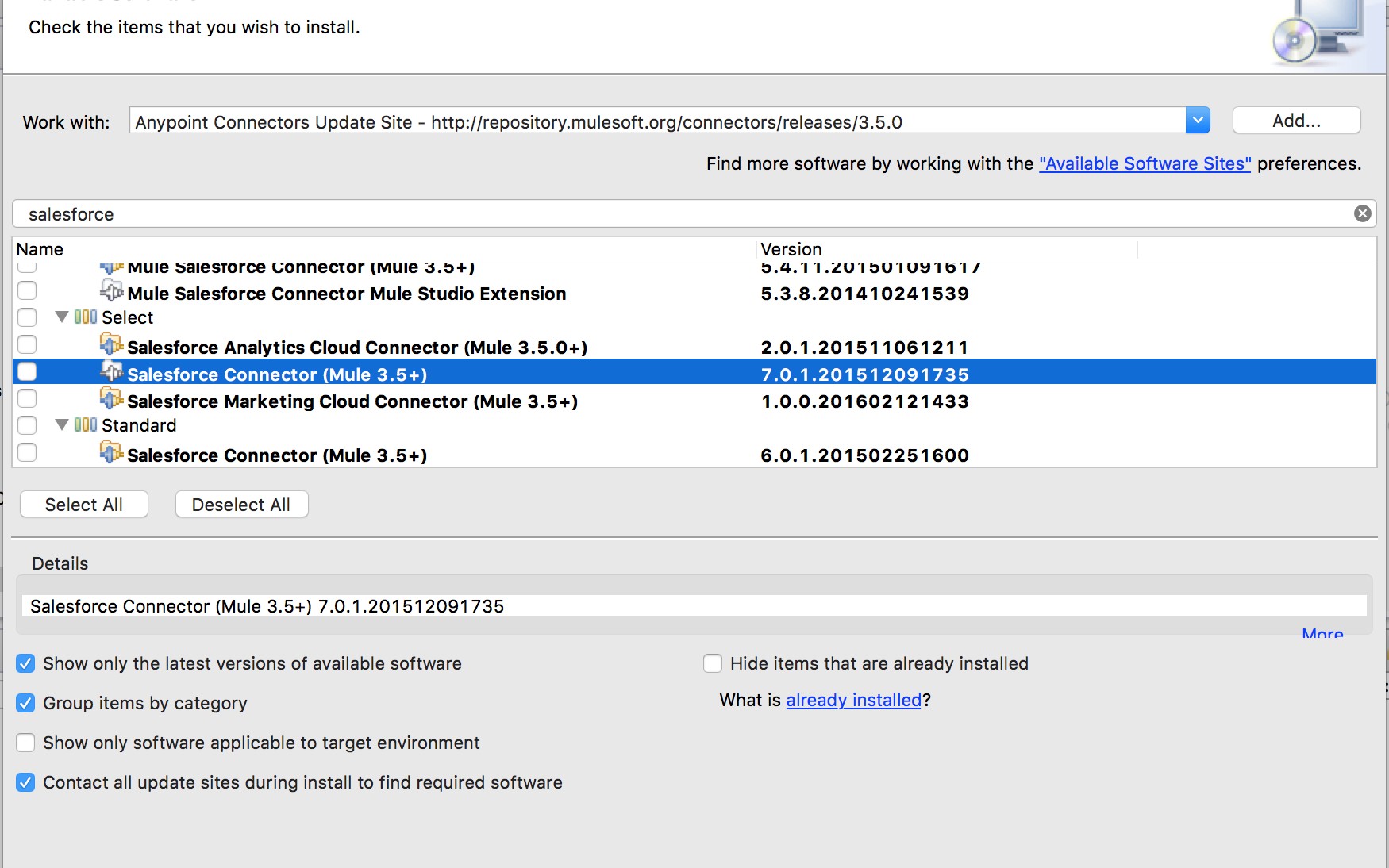Click the Salesforce Marketing Cloud Connector icon

111,399
